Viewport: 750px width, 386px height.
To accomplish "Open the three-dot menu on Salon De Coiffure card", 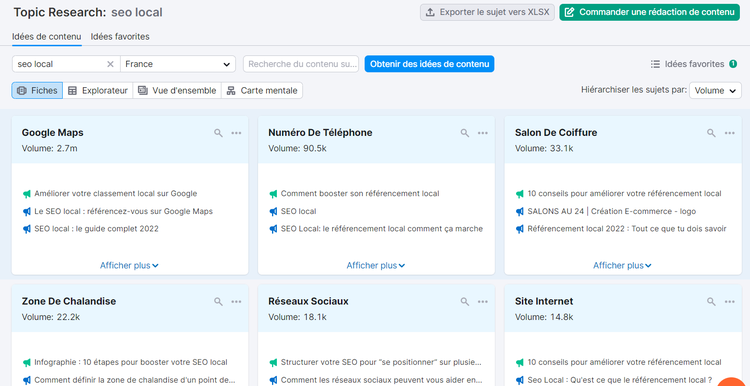I will [x=729, y=133].
